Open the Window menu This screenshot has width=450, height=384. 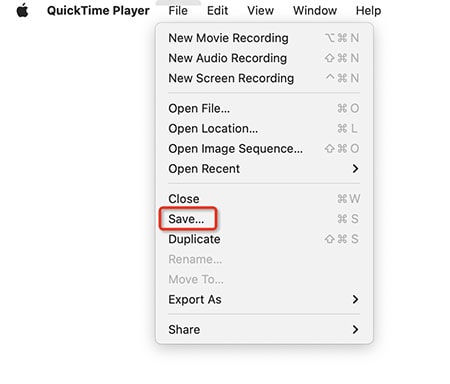pos(315,11)
